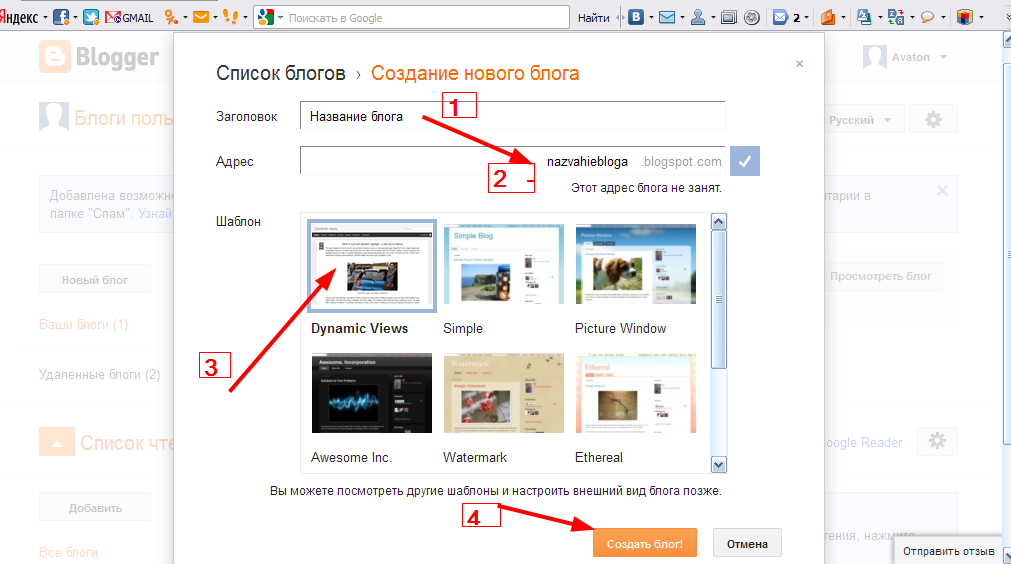Open the Ваши блоги (1) link

(83, 324)
